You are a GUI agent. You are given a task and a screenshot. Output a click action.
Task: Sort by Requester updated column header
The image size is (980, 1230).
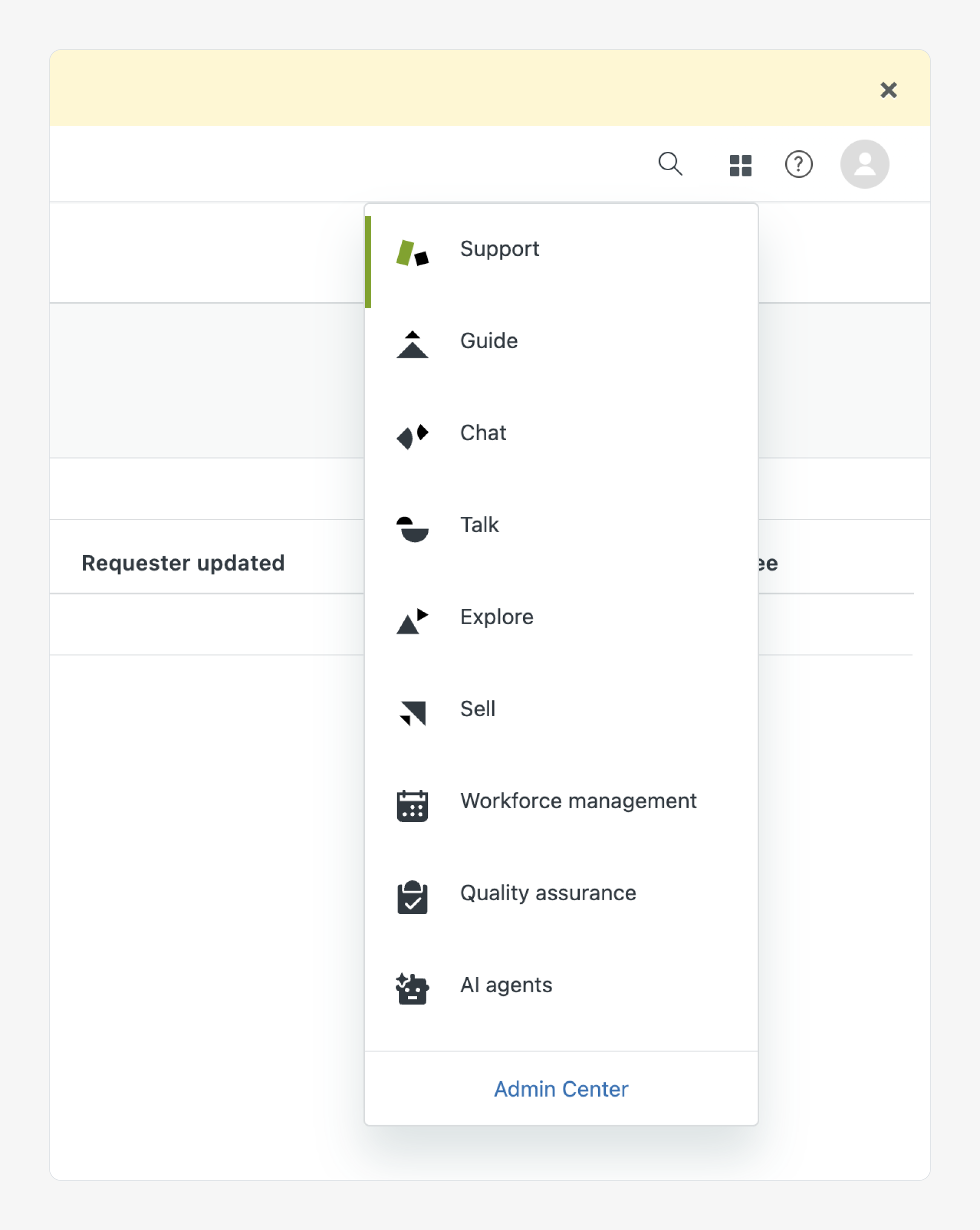click(183, 563)
